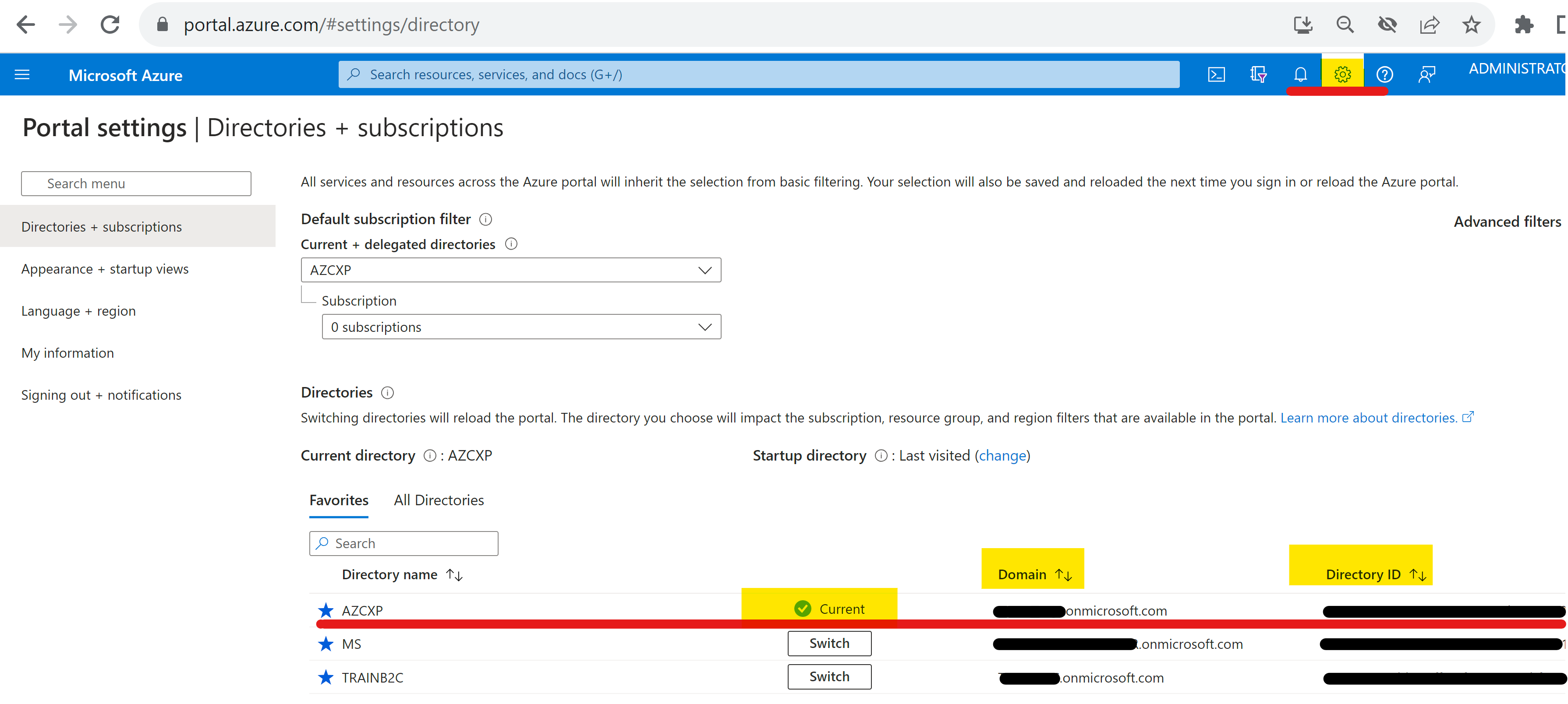
Task: Show info icon next to Startup directory
Action: (x=881, y=456)
